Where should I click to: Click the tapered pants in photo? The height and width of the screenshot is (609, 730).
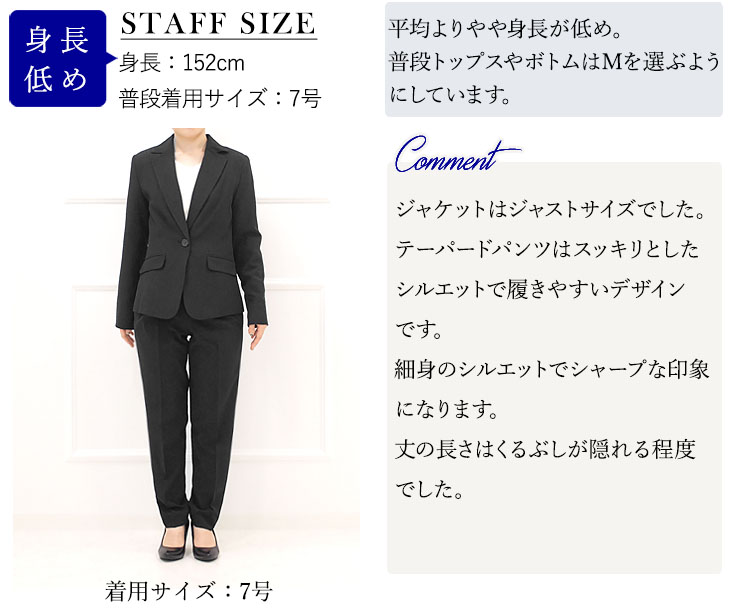tap(190, 421)
